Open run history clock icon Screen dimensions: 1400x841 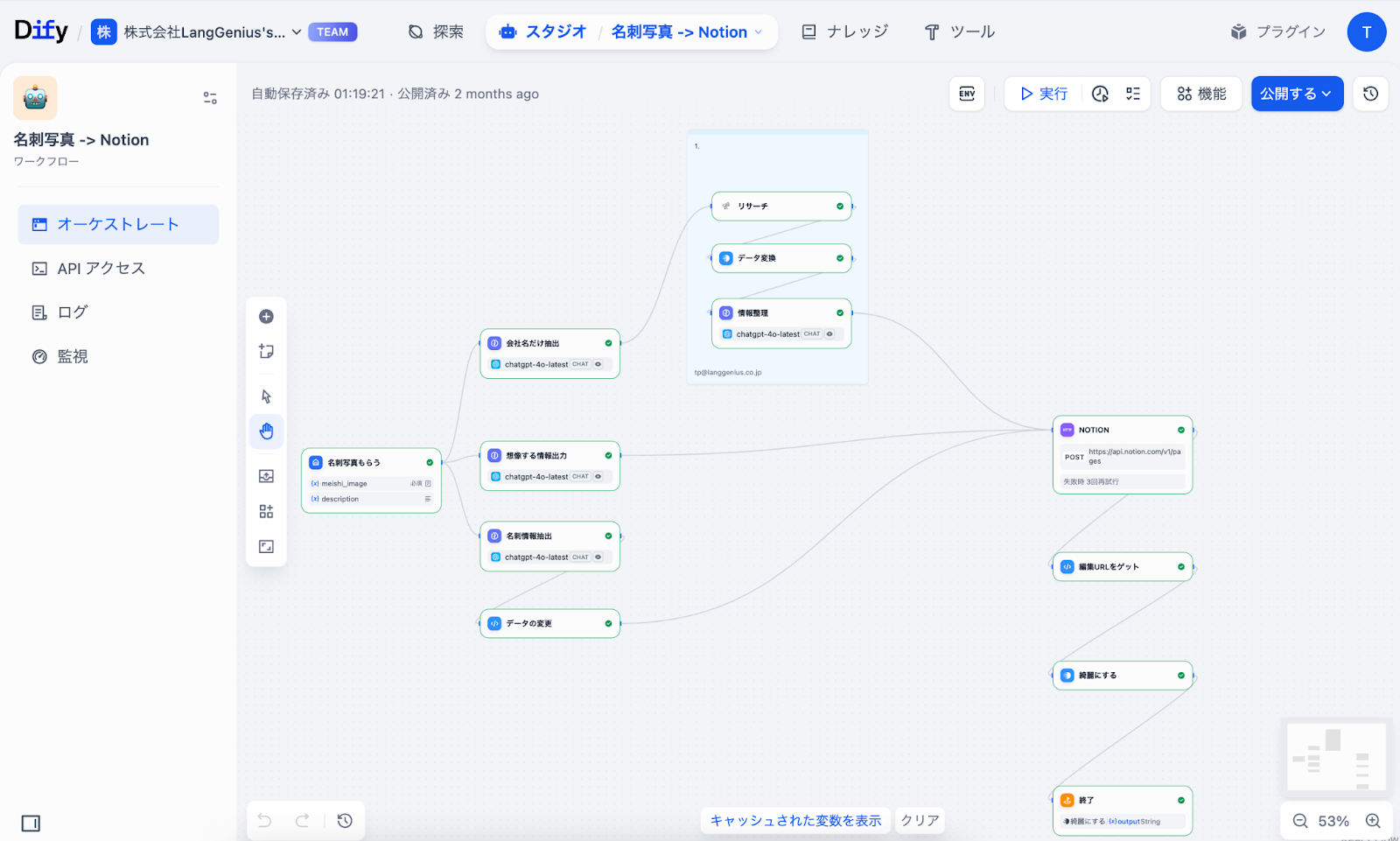click(1101, 94)
